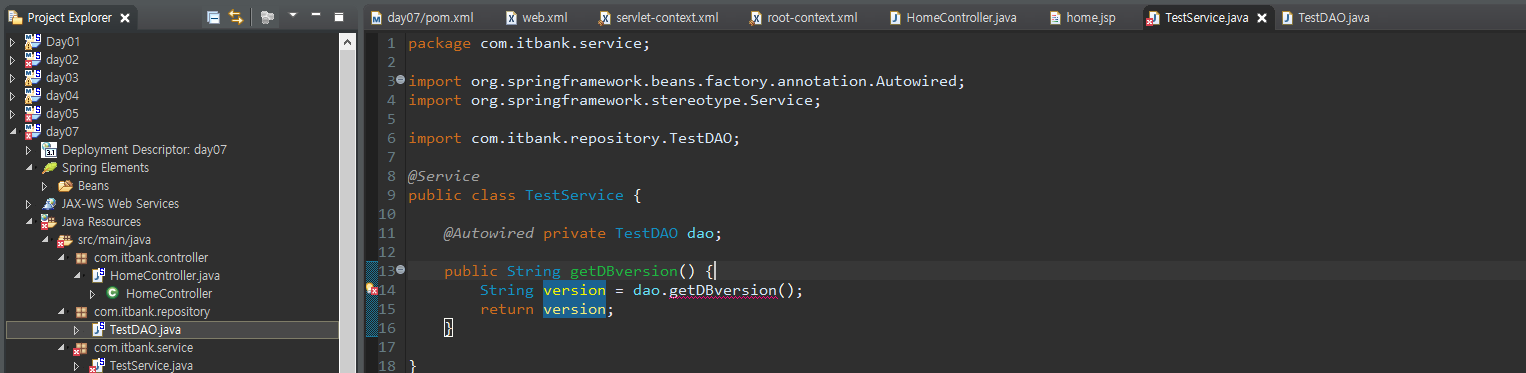1526x373 pixels.
Task: Click the day07 project icon
Action: pos(33,132)
